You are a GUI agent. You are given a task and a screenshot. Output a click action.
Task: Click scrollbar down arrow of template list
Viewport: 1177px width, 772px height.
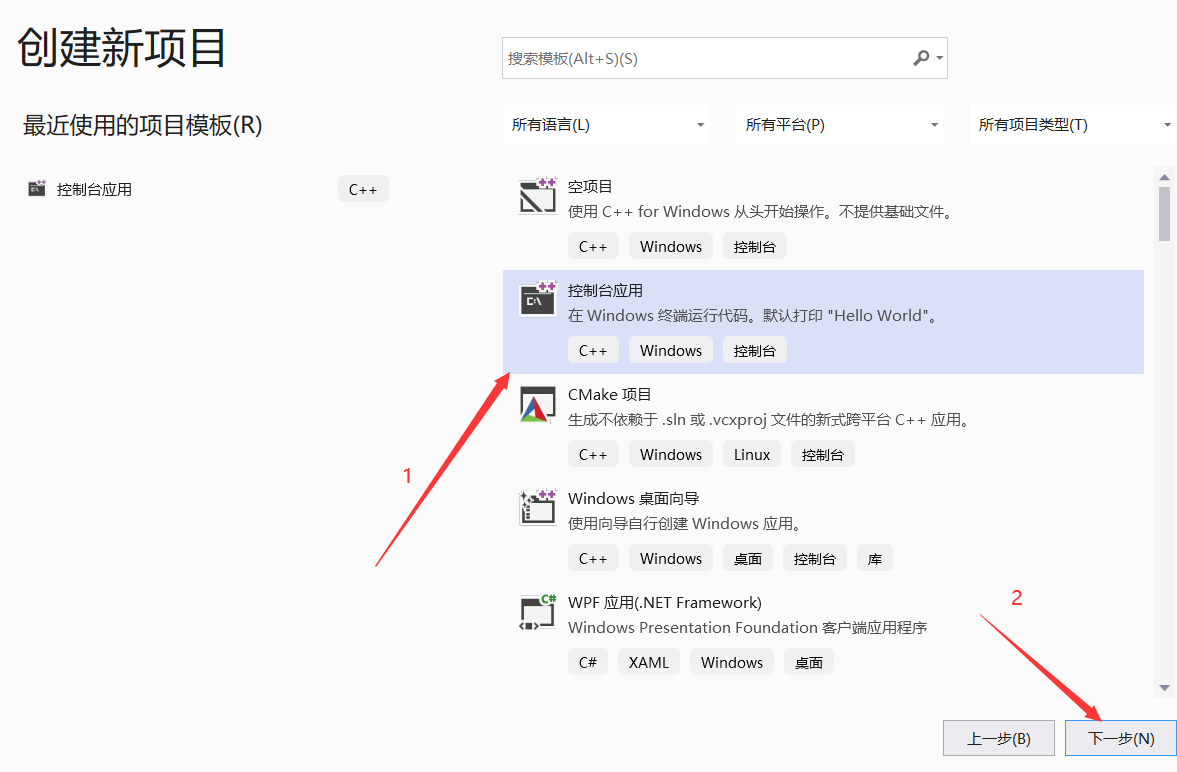(1164, 687)
